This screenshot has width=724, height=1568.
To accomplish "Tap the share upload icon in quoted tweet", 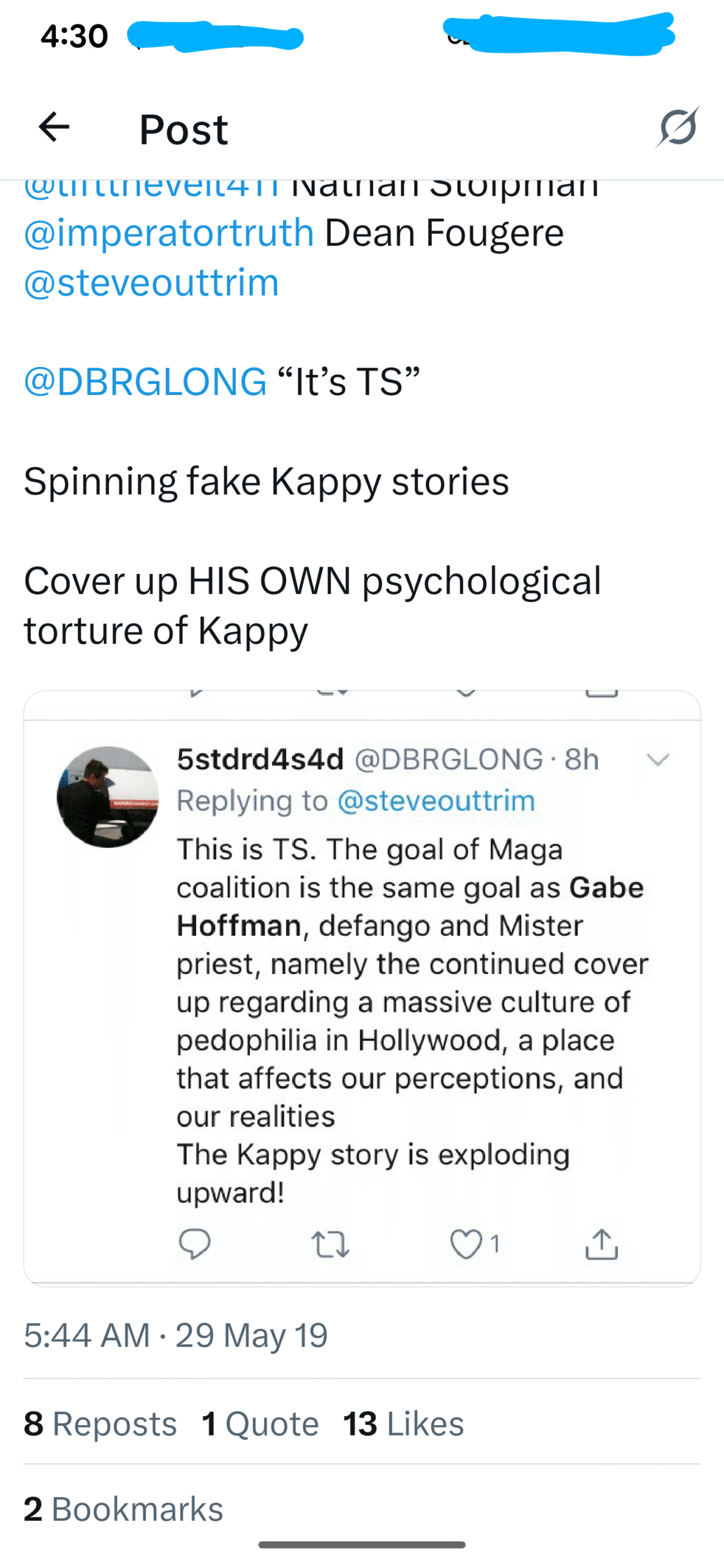I will 601,1244.
